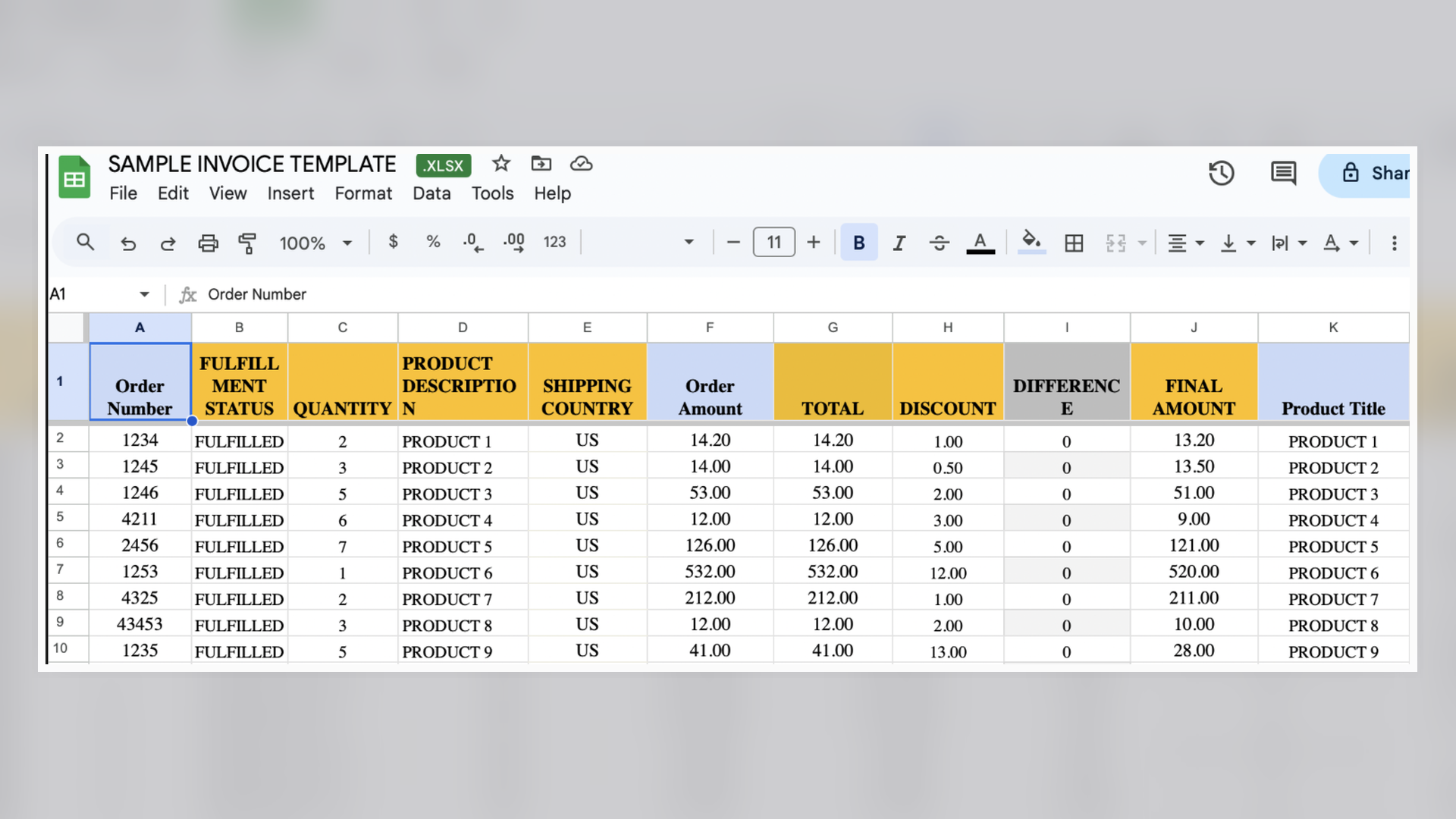Open version history clock icon

[x=1221, y=174]
